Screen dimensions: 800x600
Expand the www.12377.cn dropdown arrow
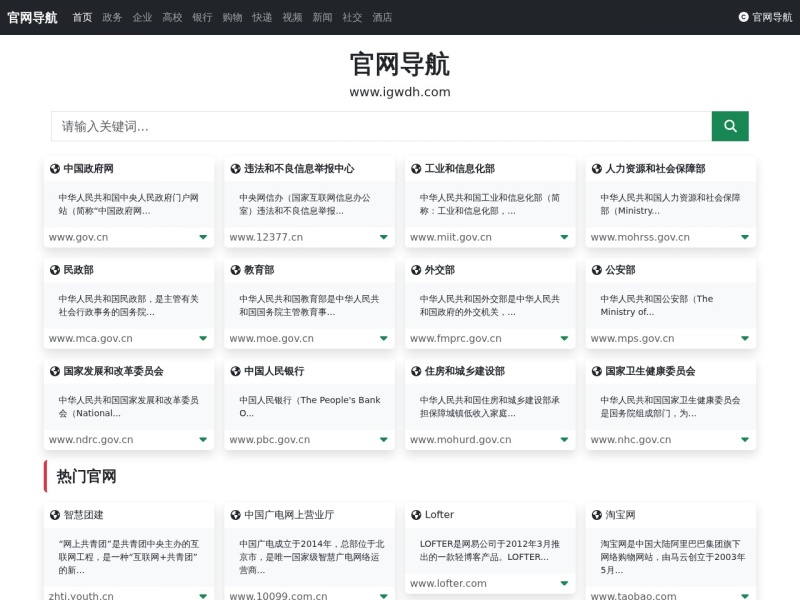[x=384, y=237]
